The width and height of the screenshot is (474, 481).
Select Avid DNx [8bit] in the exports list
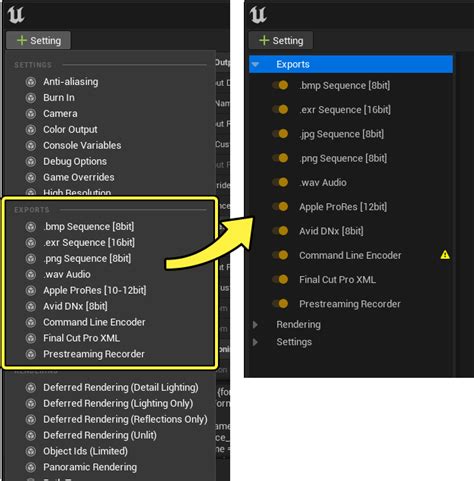331,231
